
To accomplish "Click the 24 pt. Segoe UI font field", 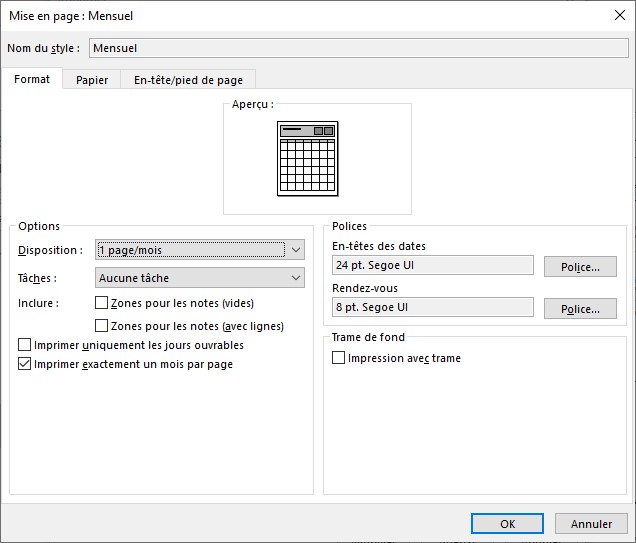I will [x=432, y=265].
